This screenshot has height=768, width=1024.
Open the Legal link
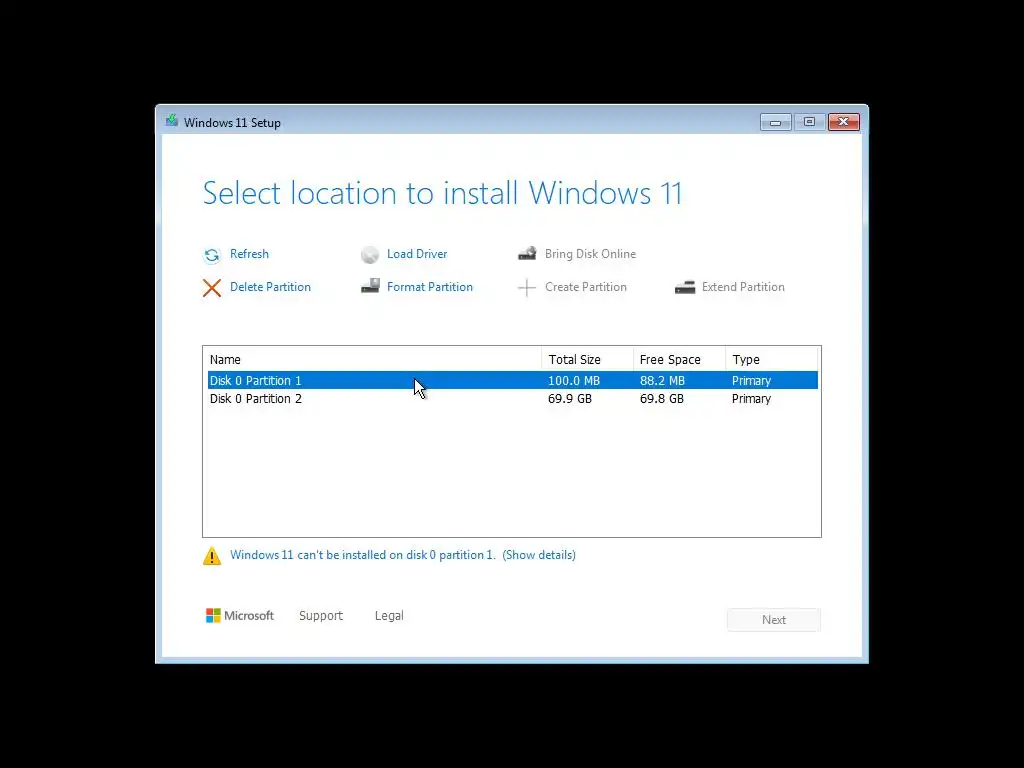[389, 615]
